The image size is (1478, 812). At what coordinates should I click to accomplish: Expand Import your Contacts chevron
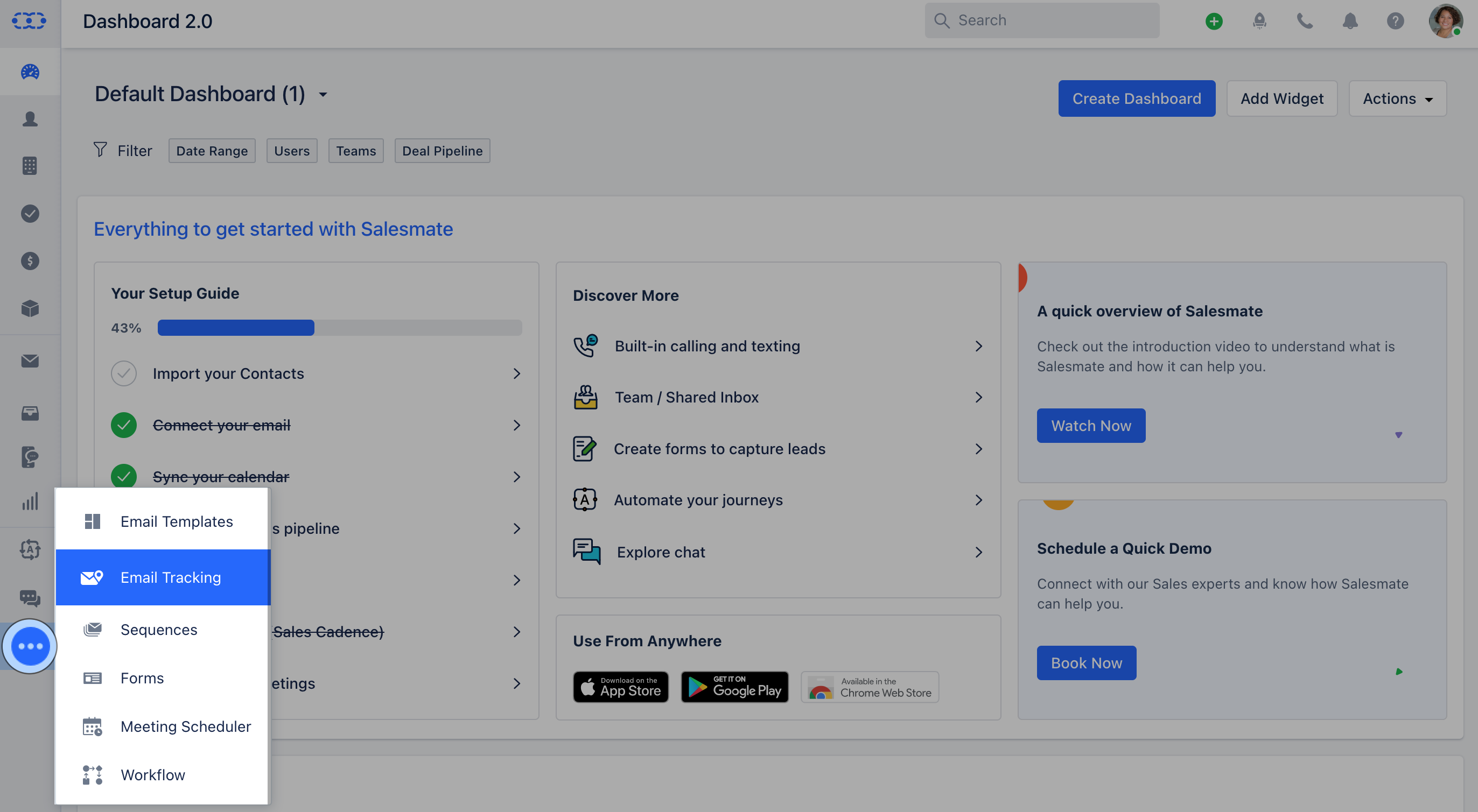[x=517, y=373]
